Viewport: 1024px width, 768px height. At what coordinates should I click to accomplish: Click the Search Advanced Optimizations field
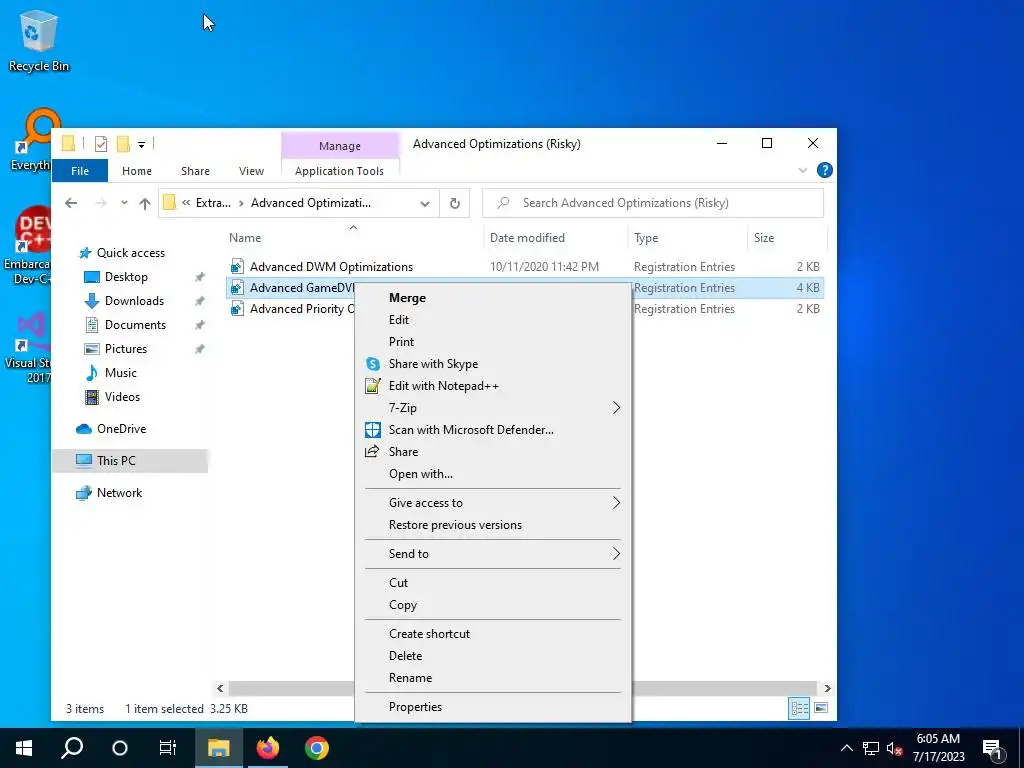click(652, 203)
